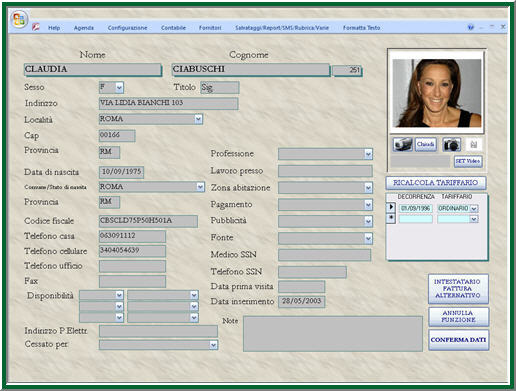Select the current tariffario record arrow marker
Screen dimensions: 516x391
tap(391, 207)
